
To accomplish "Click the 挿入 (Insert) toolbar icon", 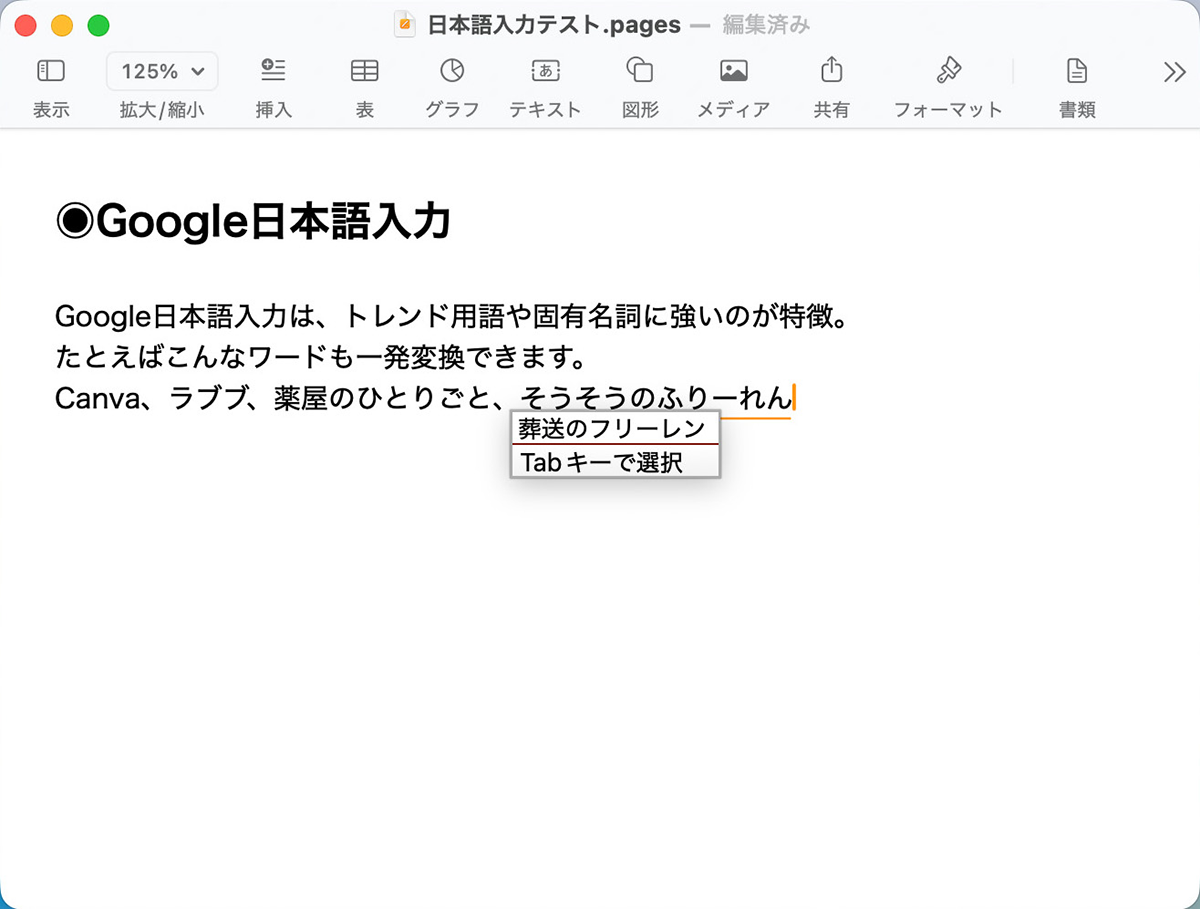I will tap(273, 71).
